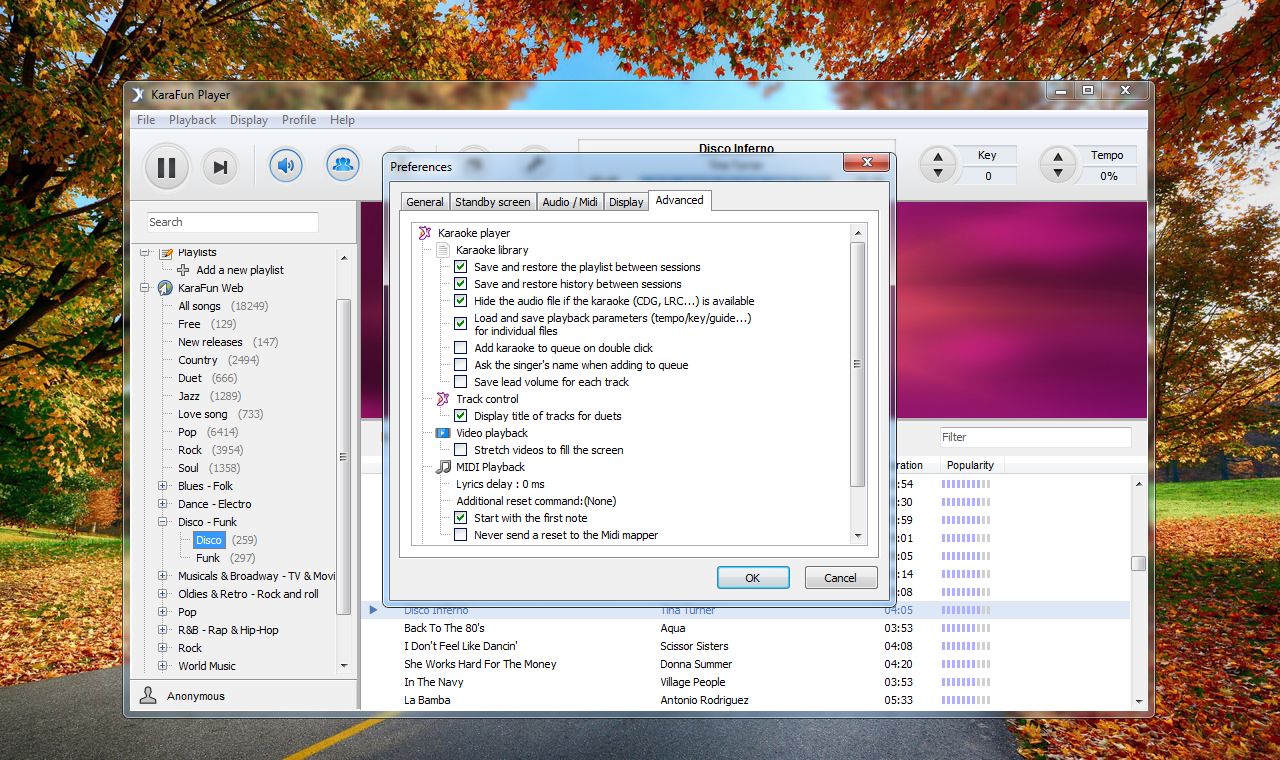Screen dimensions: 1280x760
Task: Click the Track control icon
Action: (x=443, y=399)
